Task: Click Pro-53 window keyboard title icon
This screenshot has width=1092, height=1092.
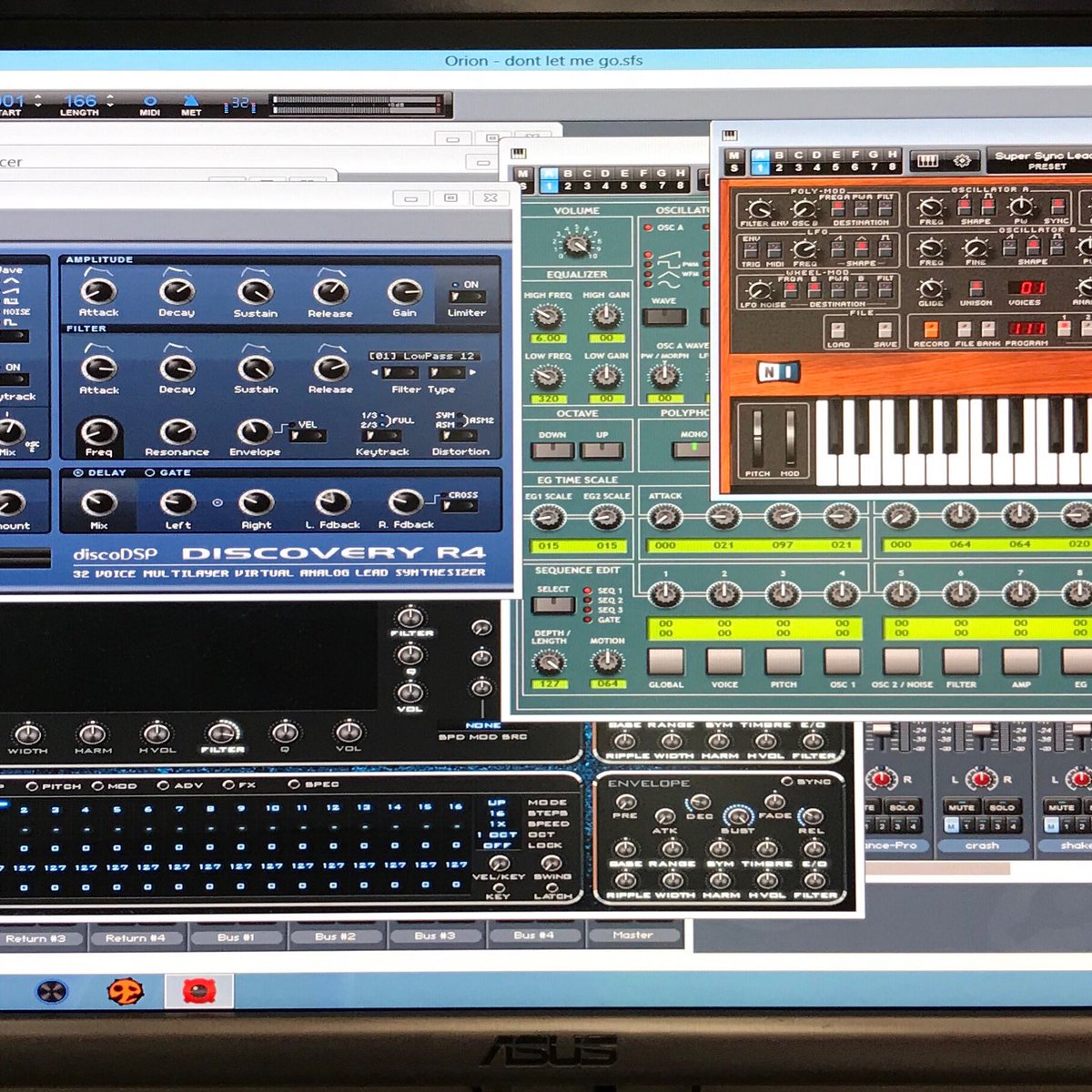Action: tap(729, 136)
